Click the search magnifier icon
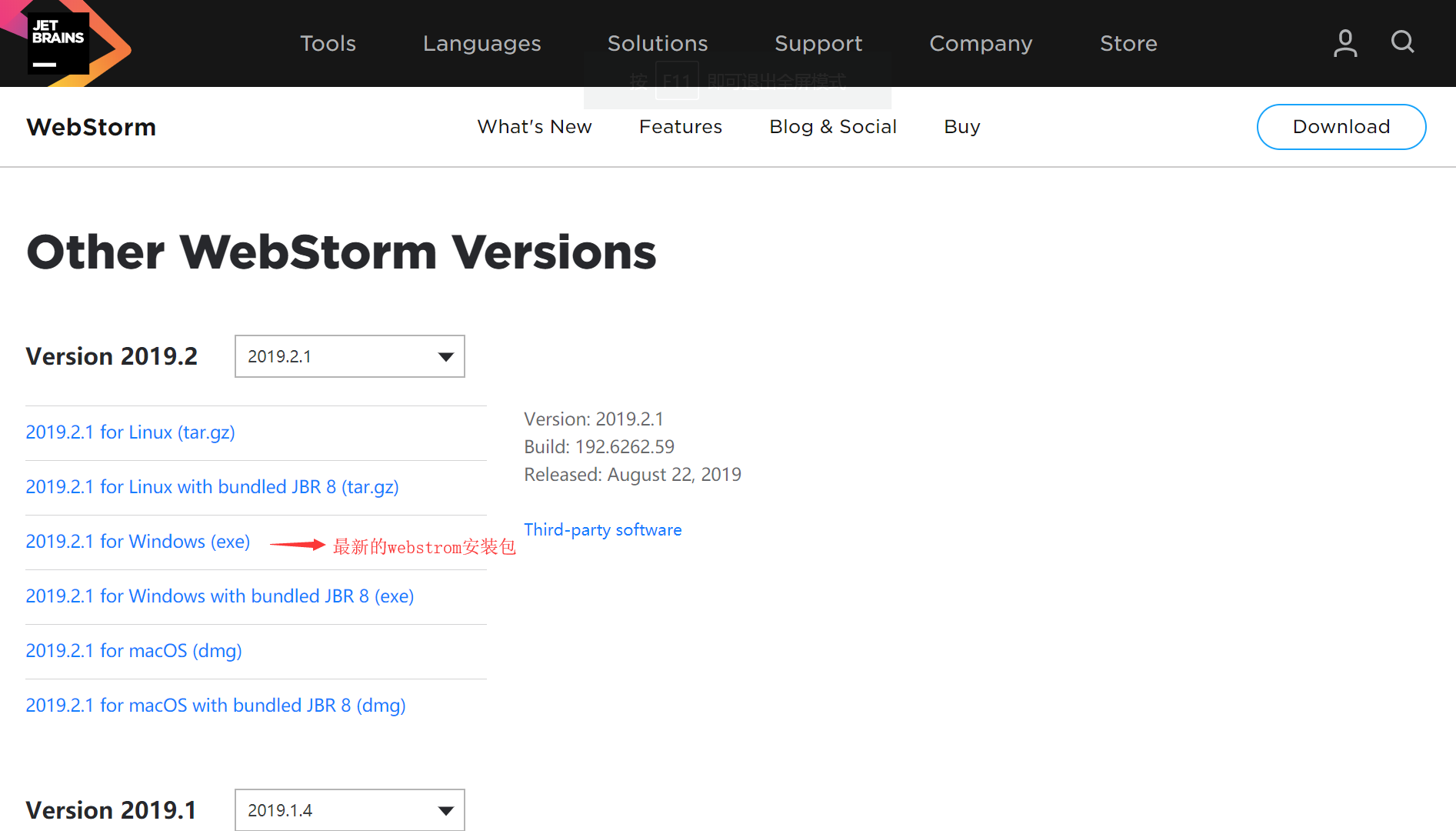The width and height of the screenshot is (1456, 831). point(1402,43)
